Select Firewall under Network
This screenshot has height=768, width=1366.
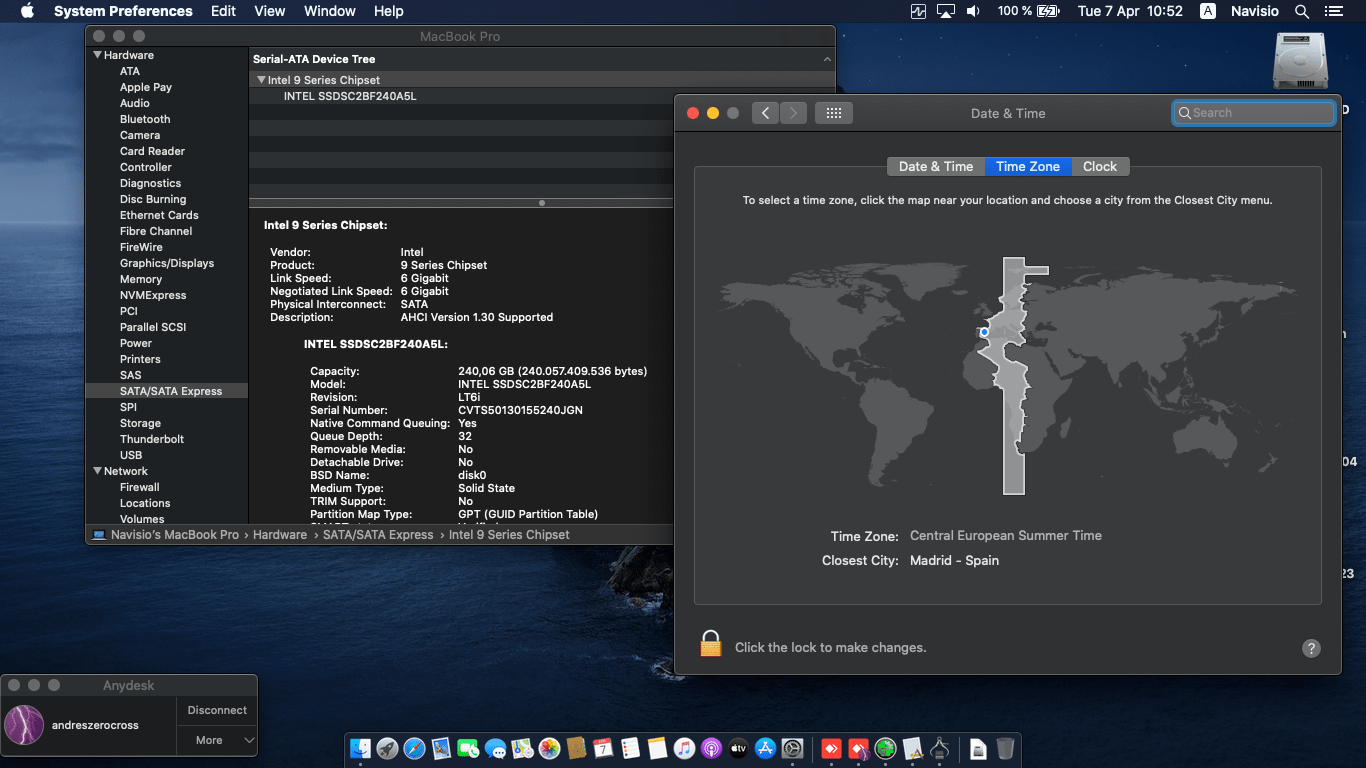pyautogui.click(x=140, y=487)
